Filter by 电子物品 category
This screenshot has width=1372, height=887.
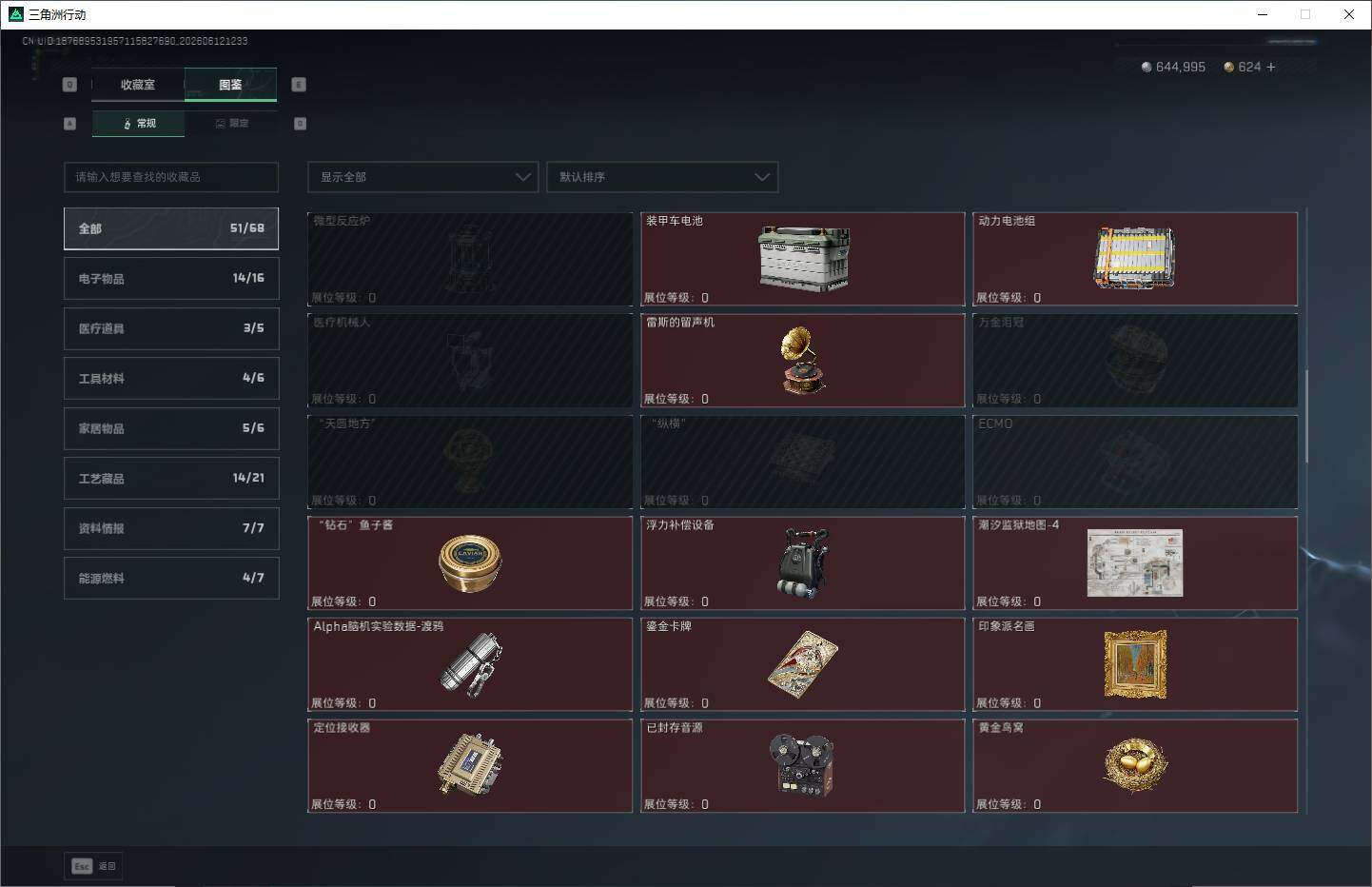171,279
